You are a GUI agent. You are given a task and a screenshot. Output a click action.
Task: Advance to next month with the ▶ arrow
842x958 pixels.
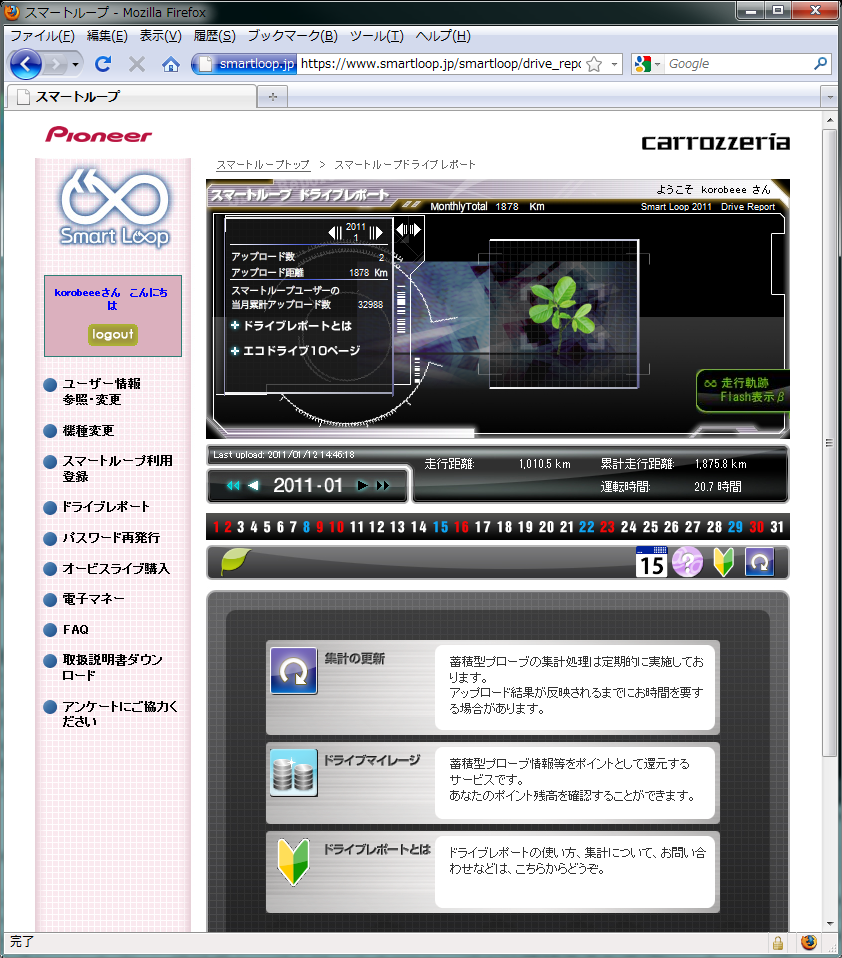pyautogui.click(x=362, y=485)
